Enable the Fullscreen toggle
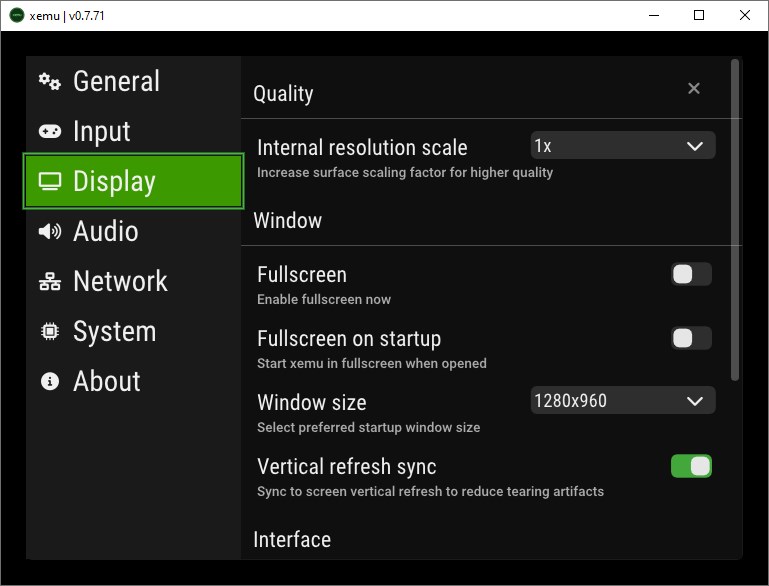The image size is (769, 586). tap(691, 275)
